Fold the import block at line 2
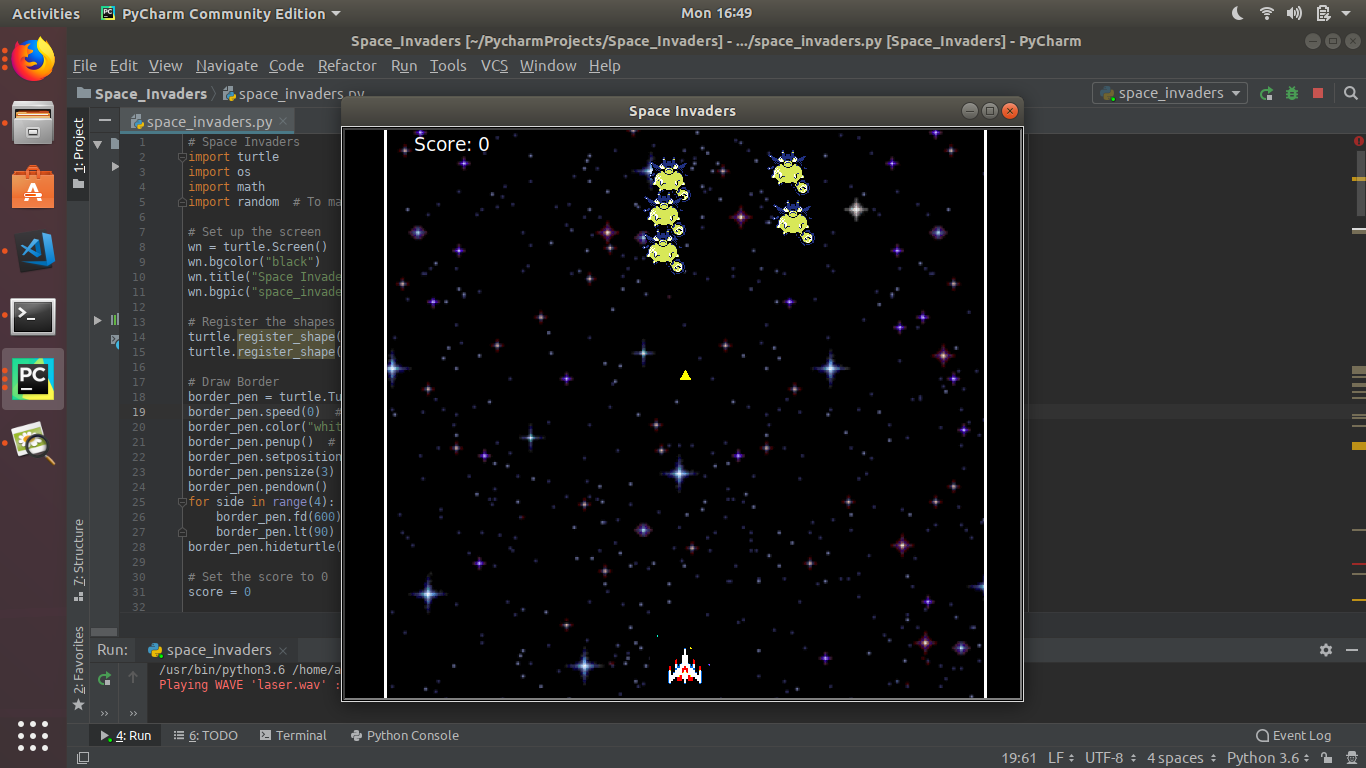 click(181, 157)
